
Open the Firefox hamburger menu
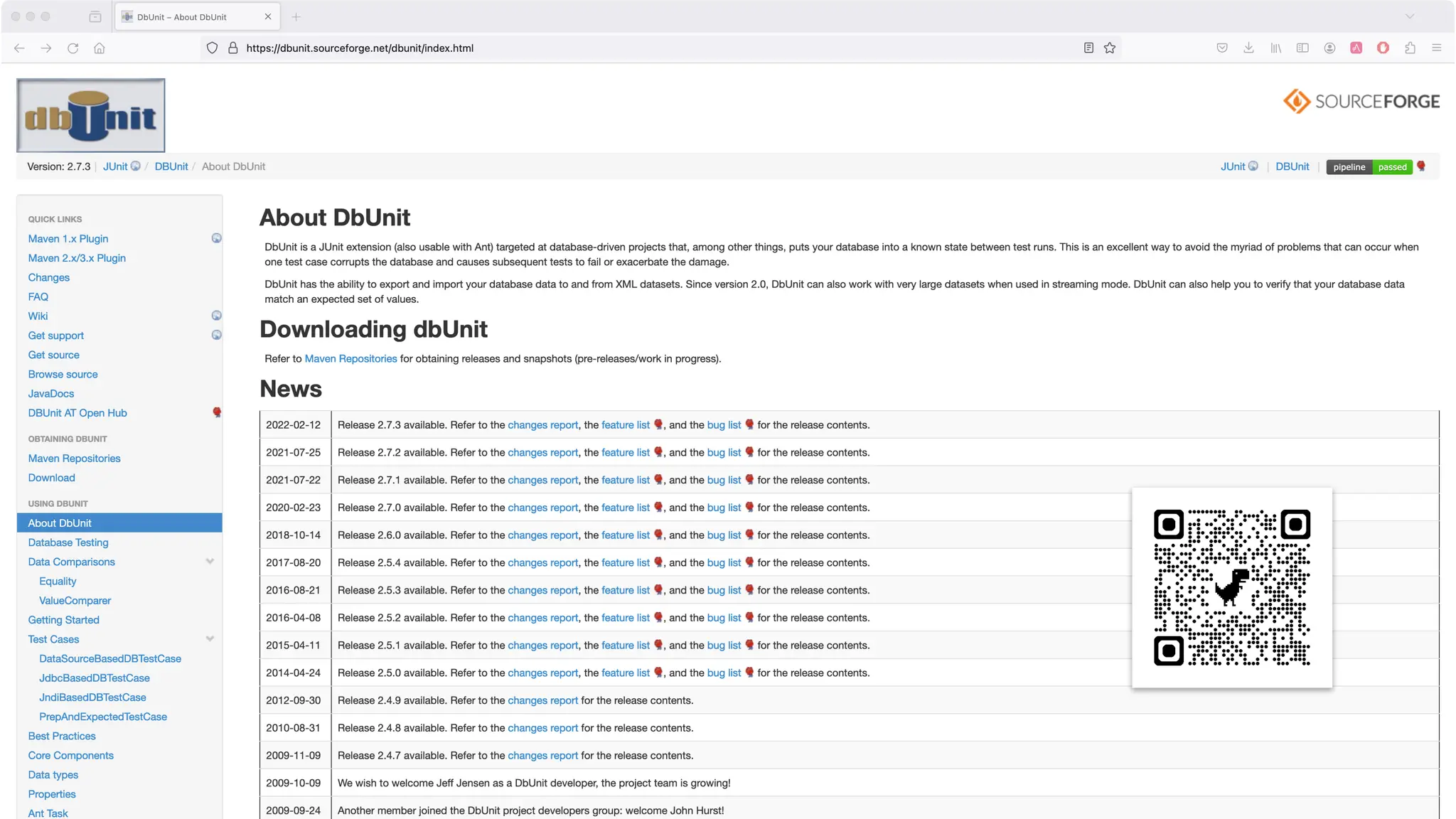click(1436, 48)
